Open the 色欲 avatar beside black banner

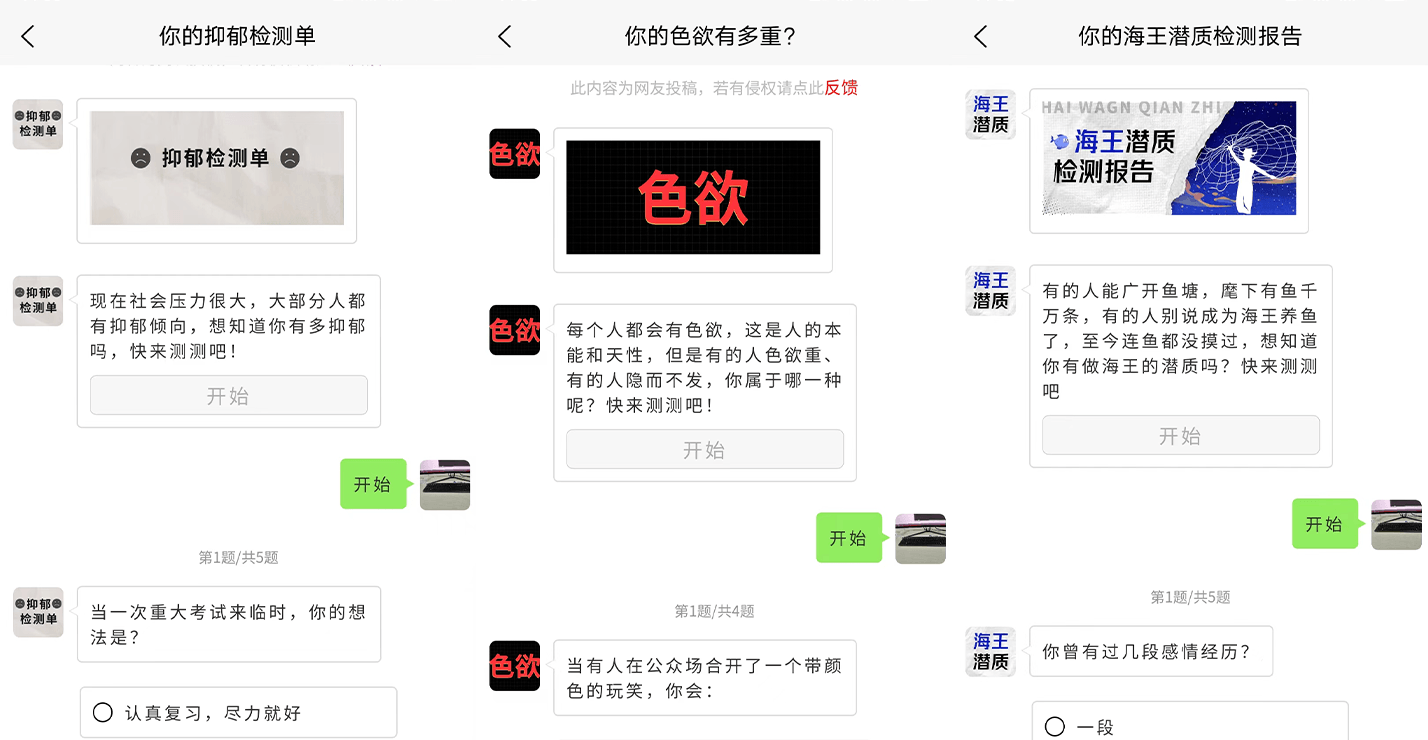point(514,154)
